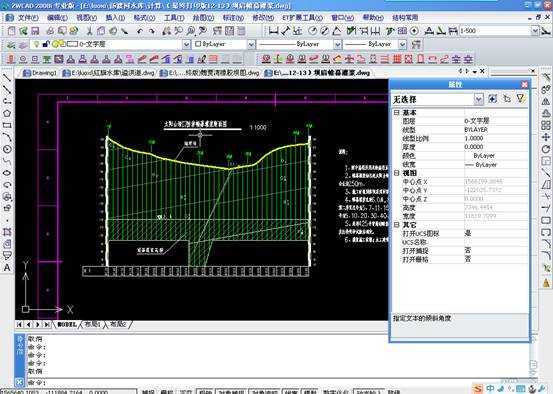Toggle 正交 (ortho) in status bar
Screen dimensions: 553x394
click(x=186, y=392)
